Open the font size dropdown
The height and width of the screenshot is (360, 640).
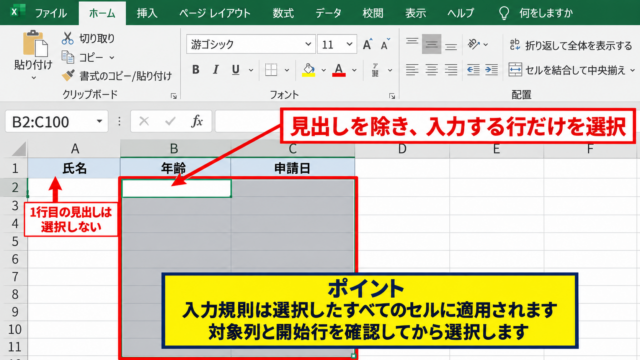tap(349, 44)
